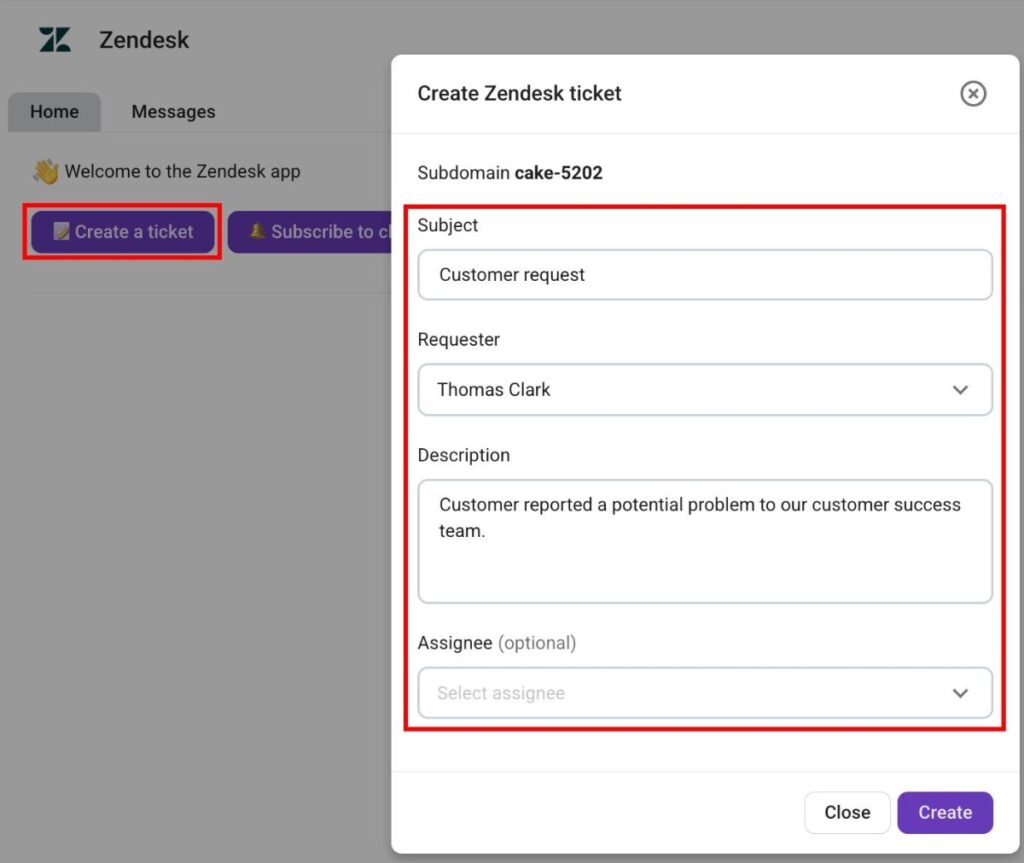Click the memo icon on Create a ticket

click(x=61, y=232)
